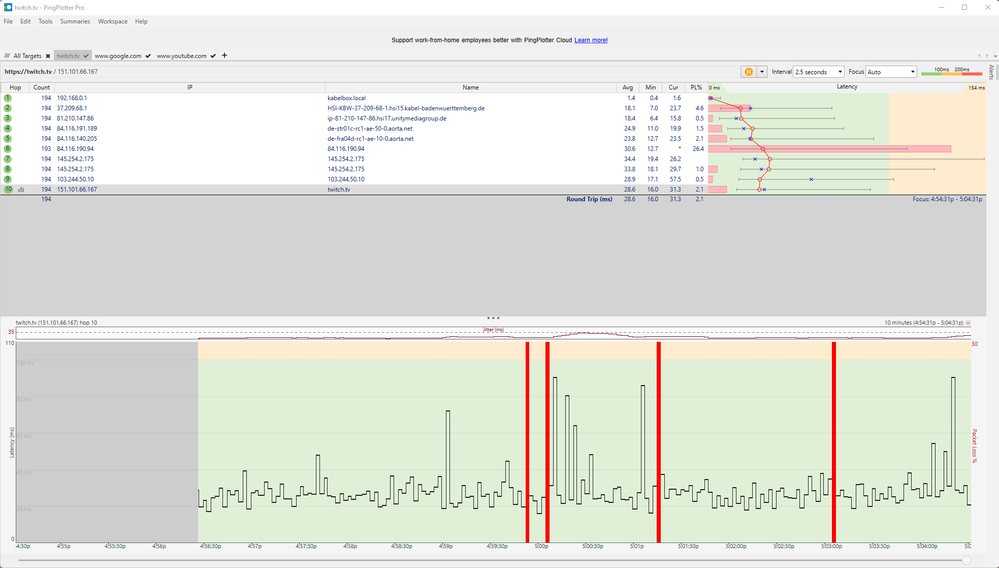Select hop 5 green indicator
The image size is (999, 568).
8,139
